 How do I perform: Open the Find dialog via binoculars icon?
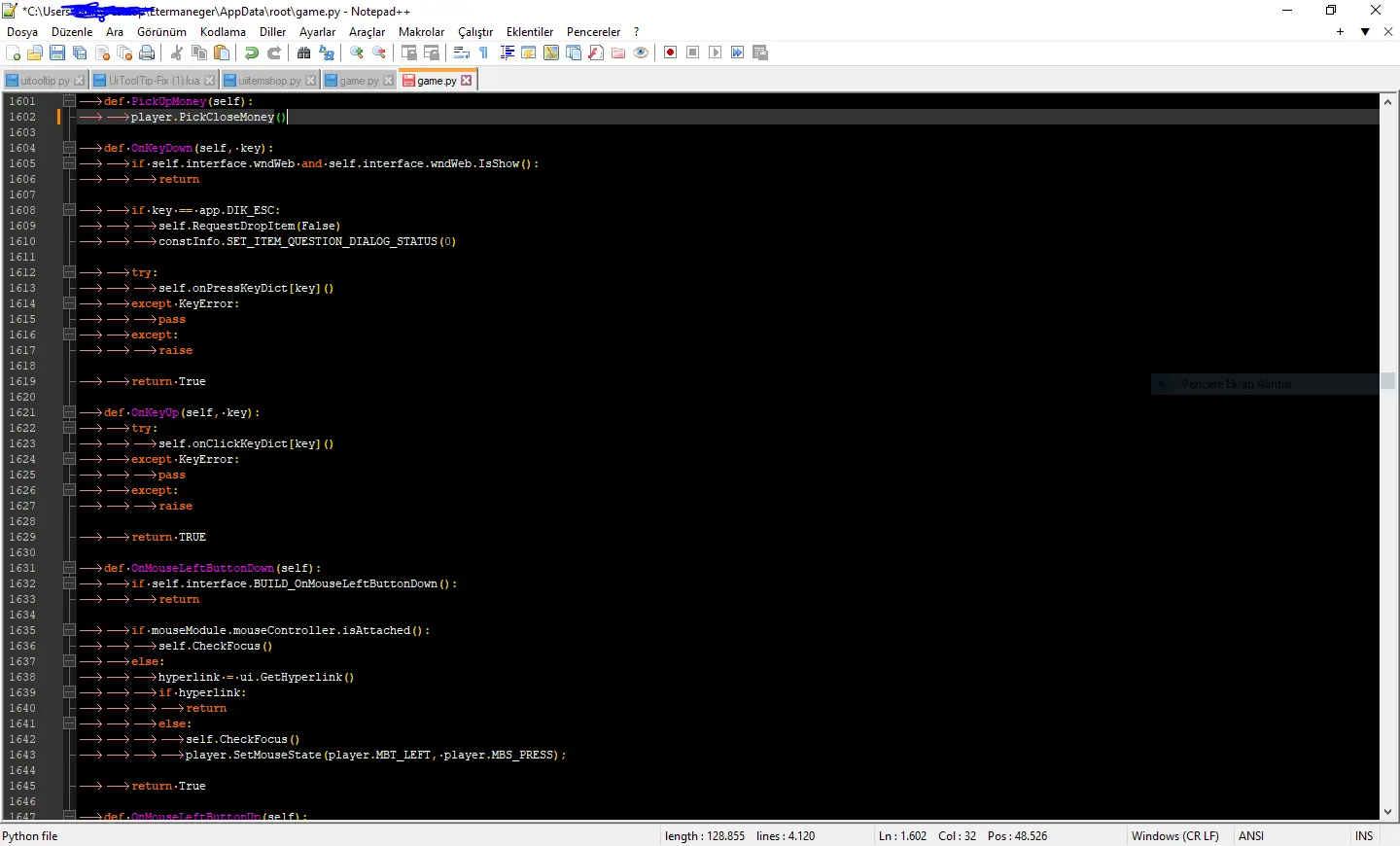(305, 53)
